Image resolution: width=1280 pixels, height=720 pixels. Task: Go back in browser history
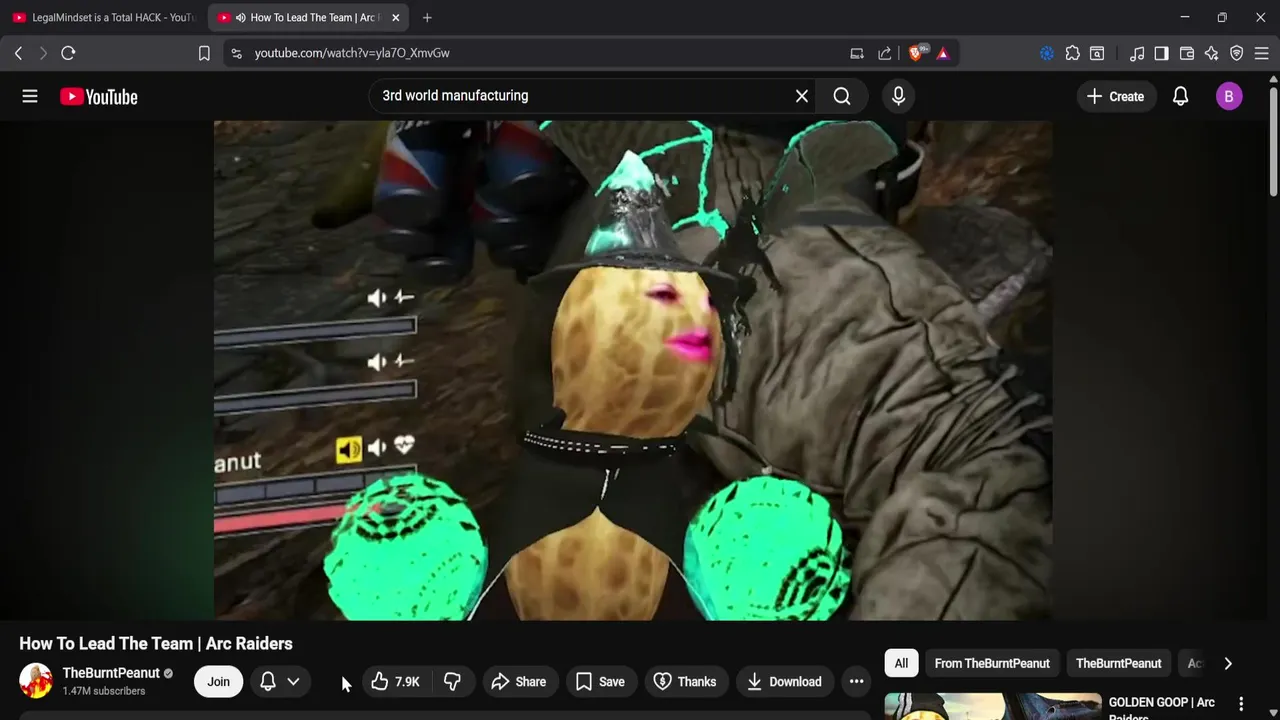(x=18, y=53)
